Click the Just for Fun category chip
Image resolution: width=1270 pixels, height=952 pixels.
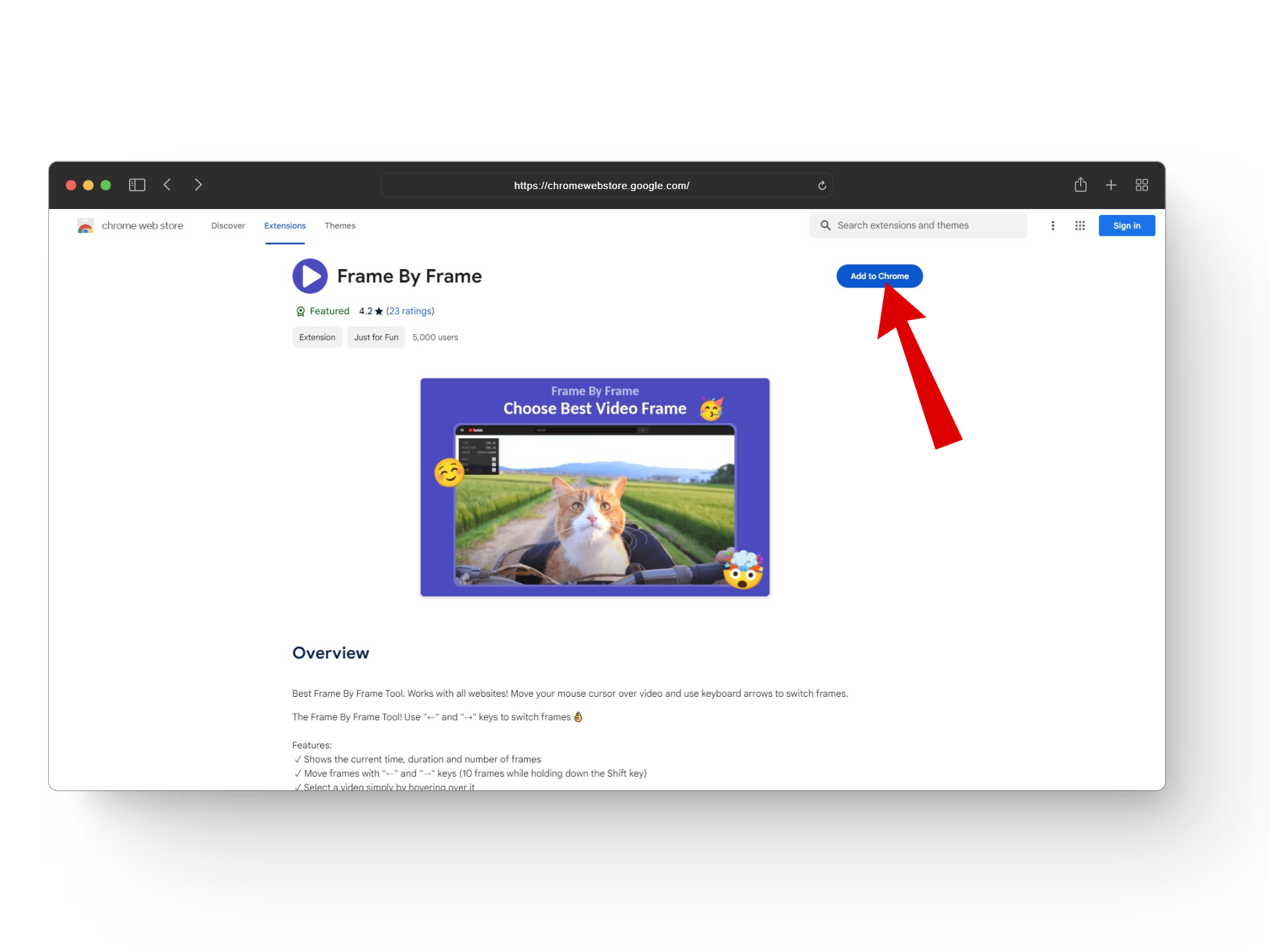(x=376, y=338)
